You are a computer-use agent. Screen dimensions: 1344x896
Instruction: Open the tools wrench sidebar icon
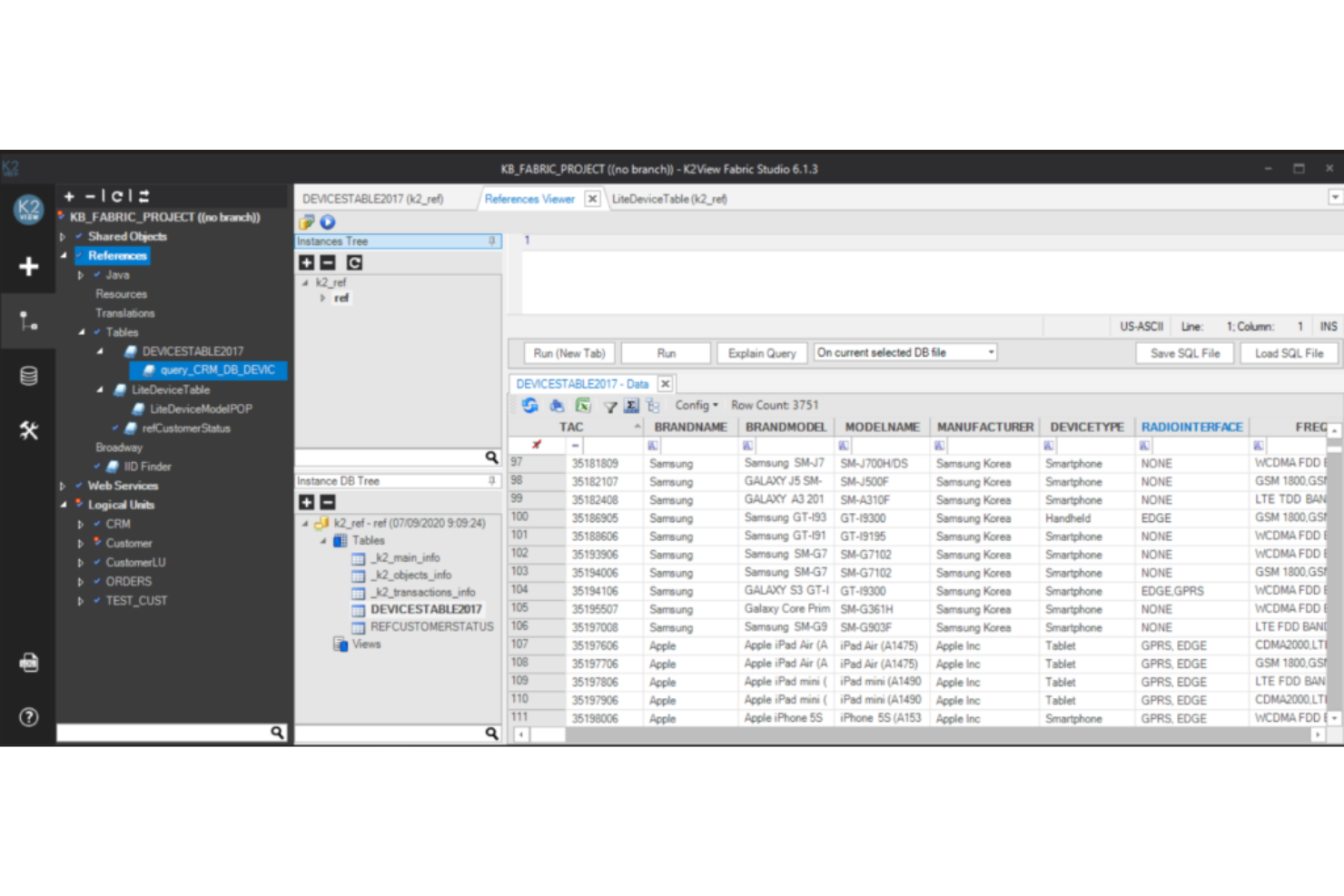coord(28,430)
